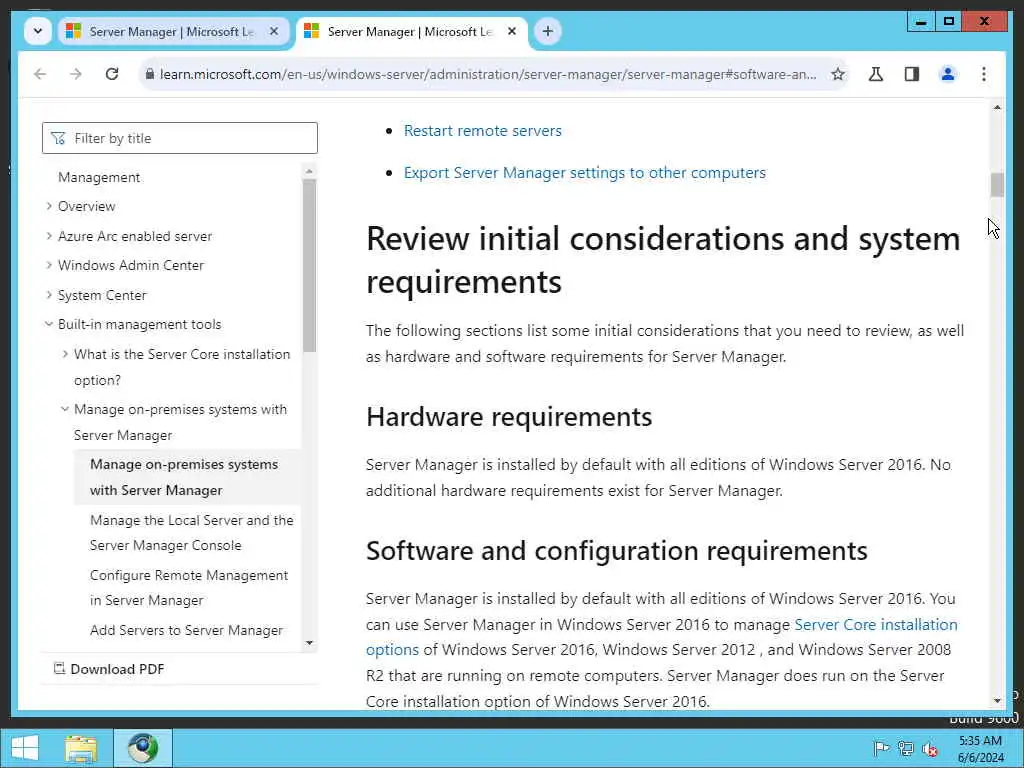This screenshot has height=768, width=1024.
Task: Open the network tray icon
Action: (906, 748)
